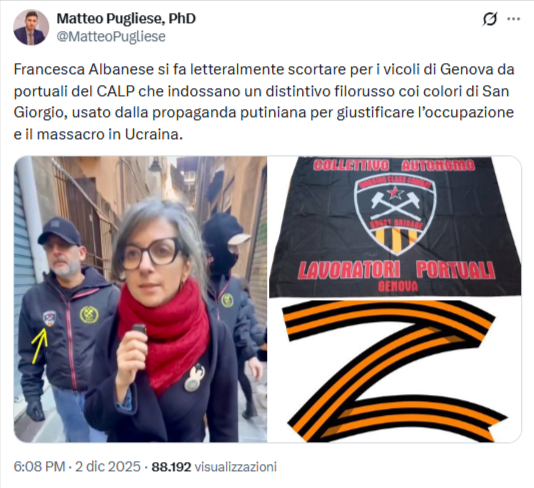Open the orange-black Z ribbon image
The height and width of the screenshot is (488, 534).
(x=394, y=371)
